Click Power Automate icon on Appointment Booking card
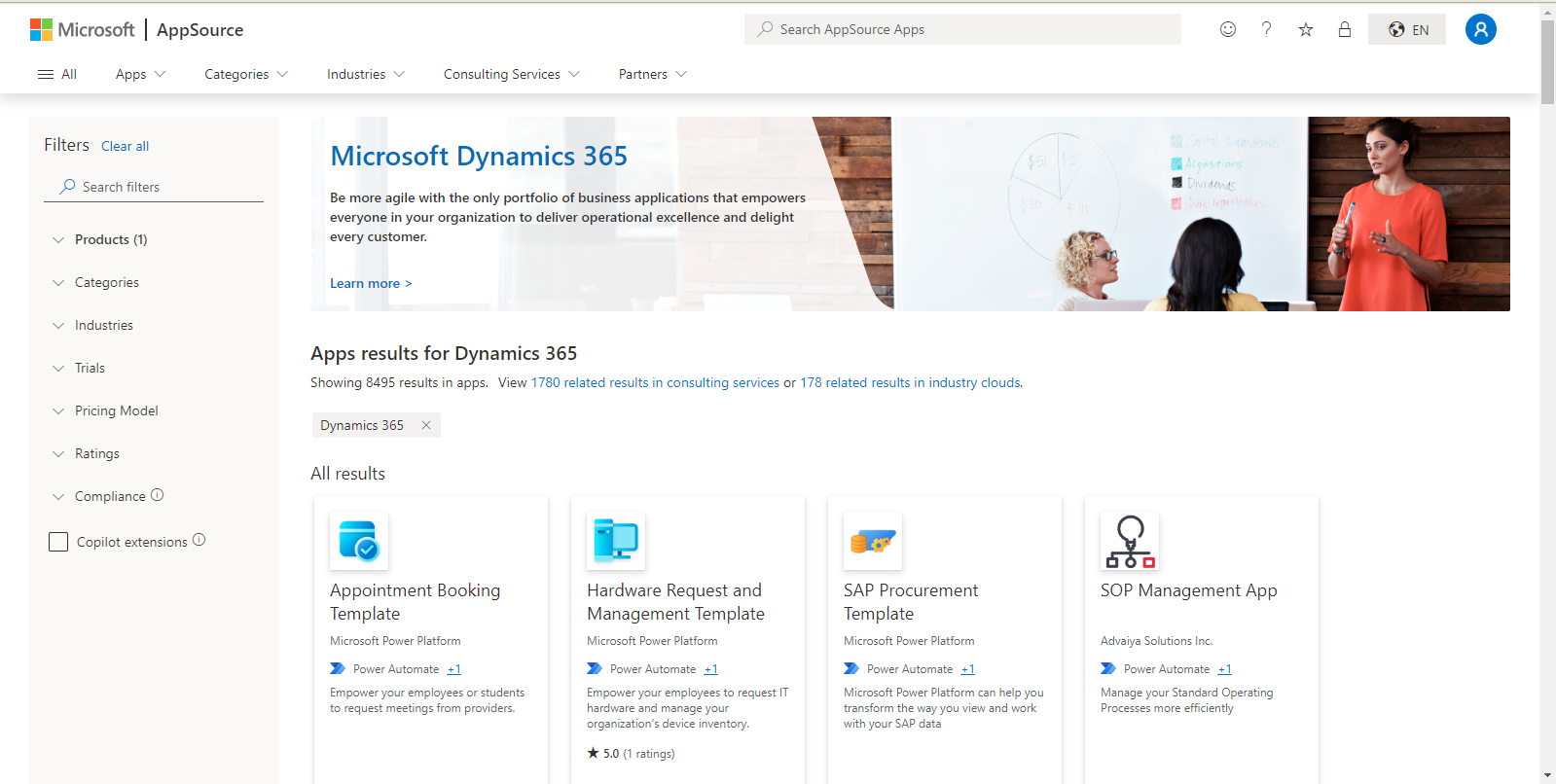This screenshot has width=1556, height=784. pyautogui.click(x=338, y=668)
